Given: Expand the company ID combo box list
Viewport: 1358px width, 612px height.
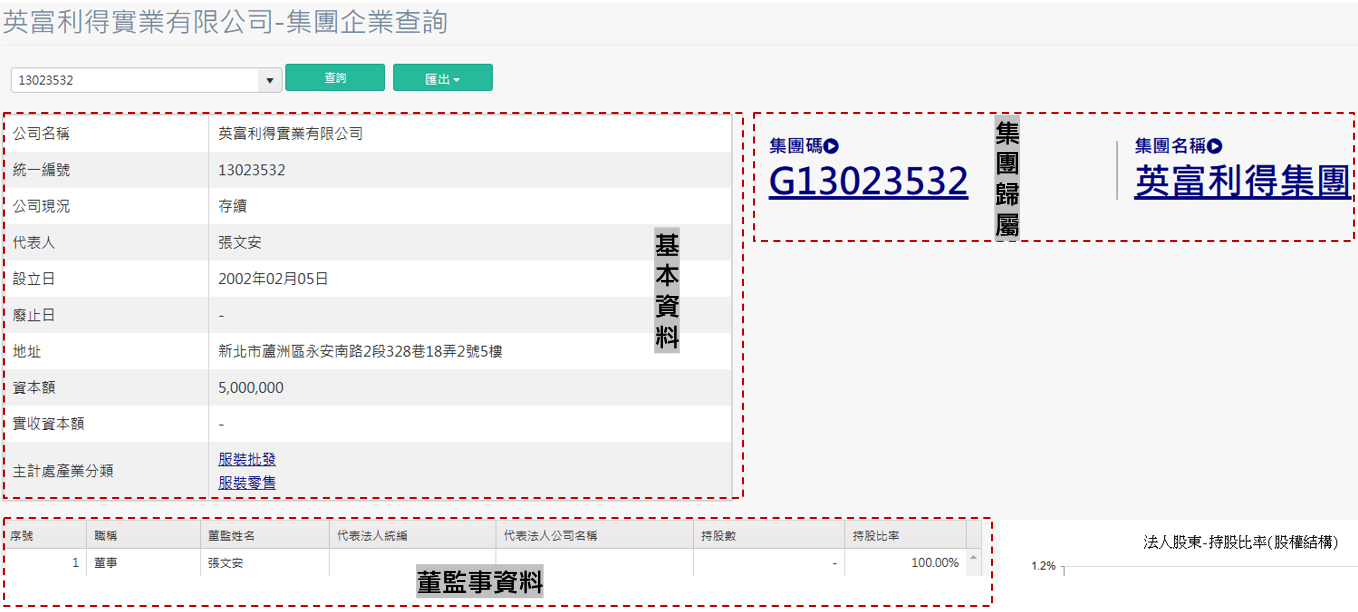Looking at the screenshot, I should coord(271,77).
